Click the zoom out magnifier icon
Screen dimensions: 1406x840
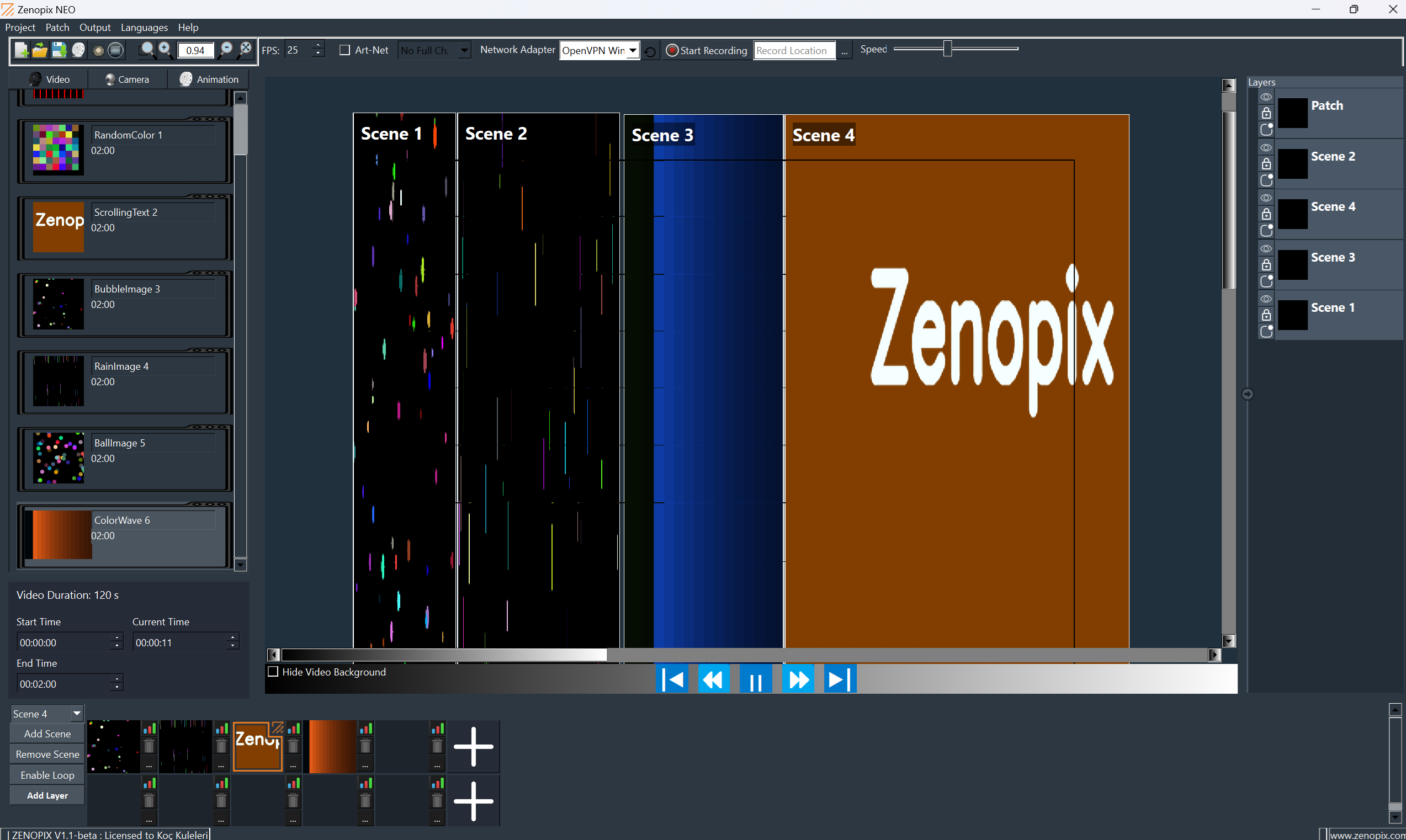click(226, 50)
